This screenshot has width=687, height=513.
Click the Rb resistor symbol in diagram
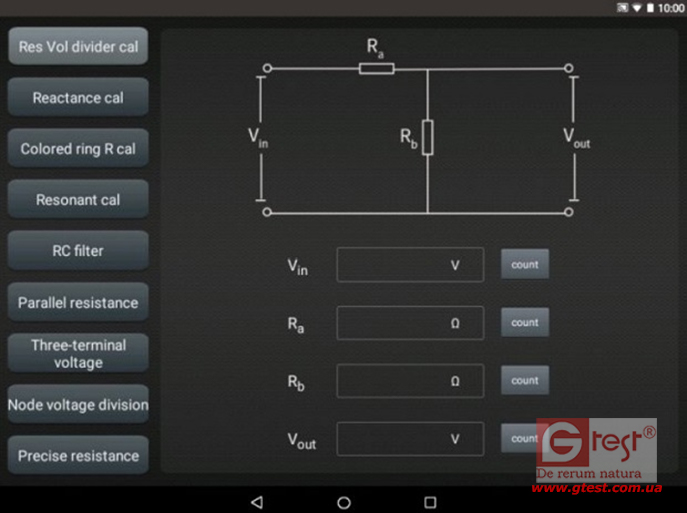pos(427,137)
